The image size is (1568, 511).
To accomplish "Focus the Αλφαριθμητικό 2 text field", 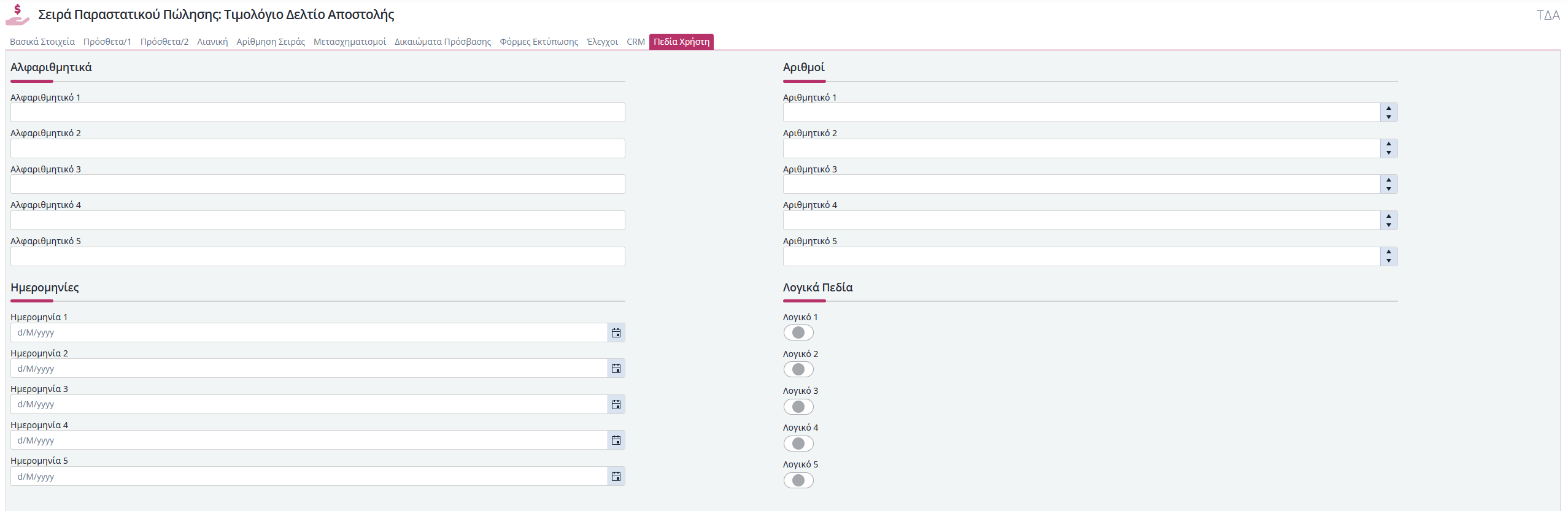I will [x=318, y=148].
